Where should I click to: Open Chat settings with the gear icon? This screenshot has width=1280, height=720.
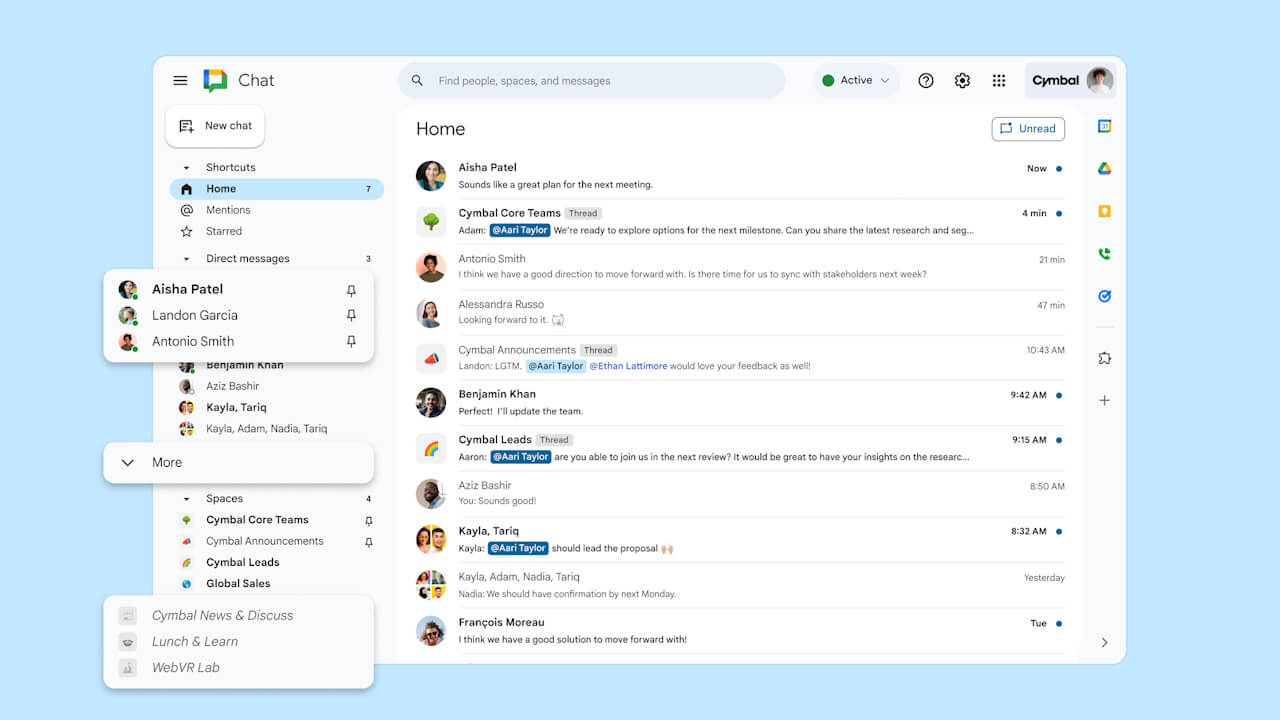tap(962, 80)
